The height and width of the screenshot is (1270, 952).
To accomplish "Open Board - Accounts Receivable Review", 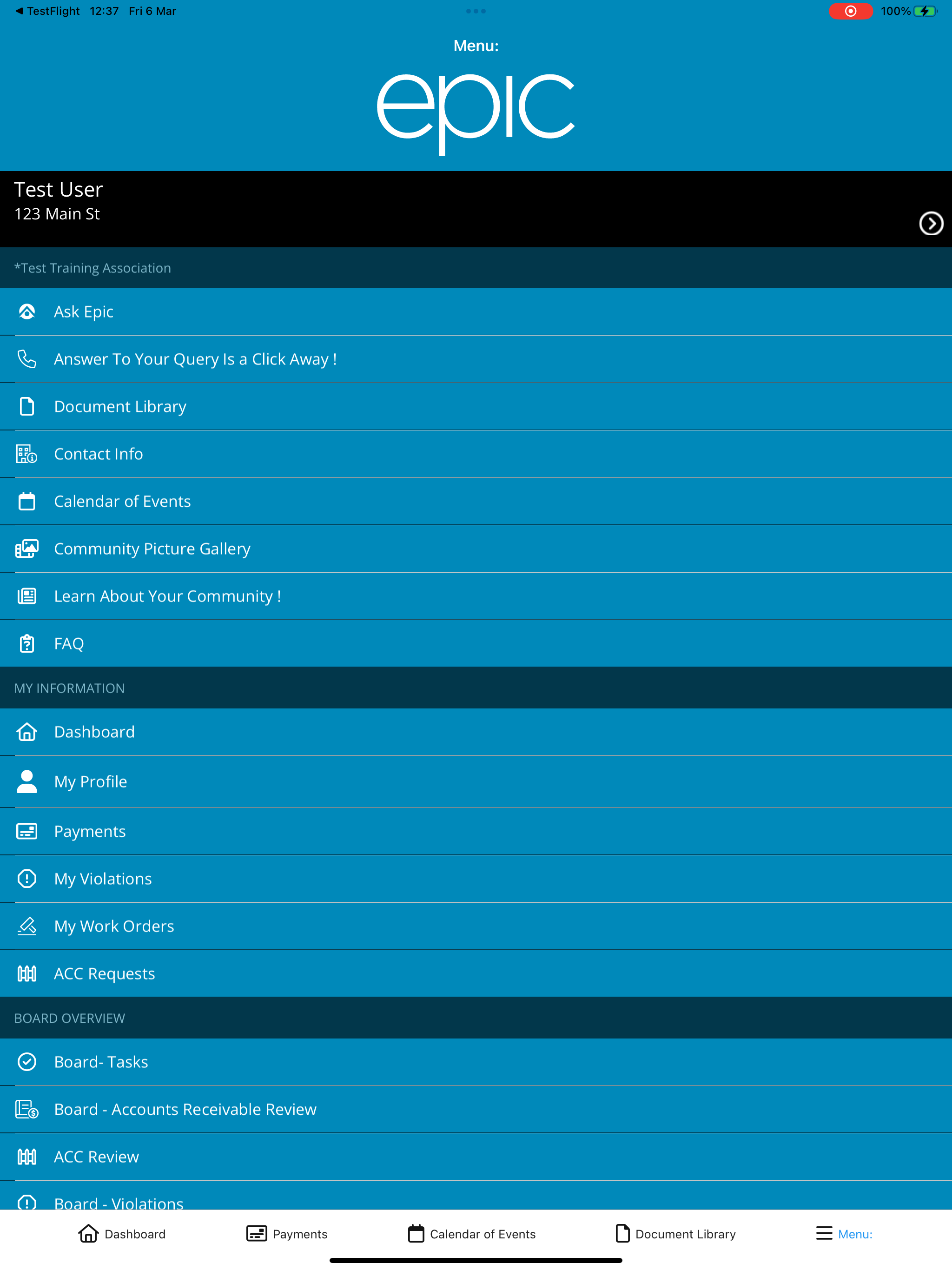I will pyautogui.click(x=476, y=1109).
